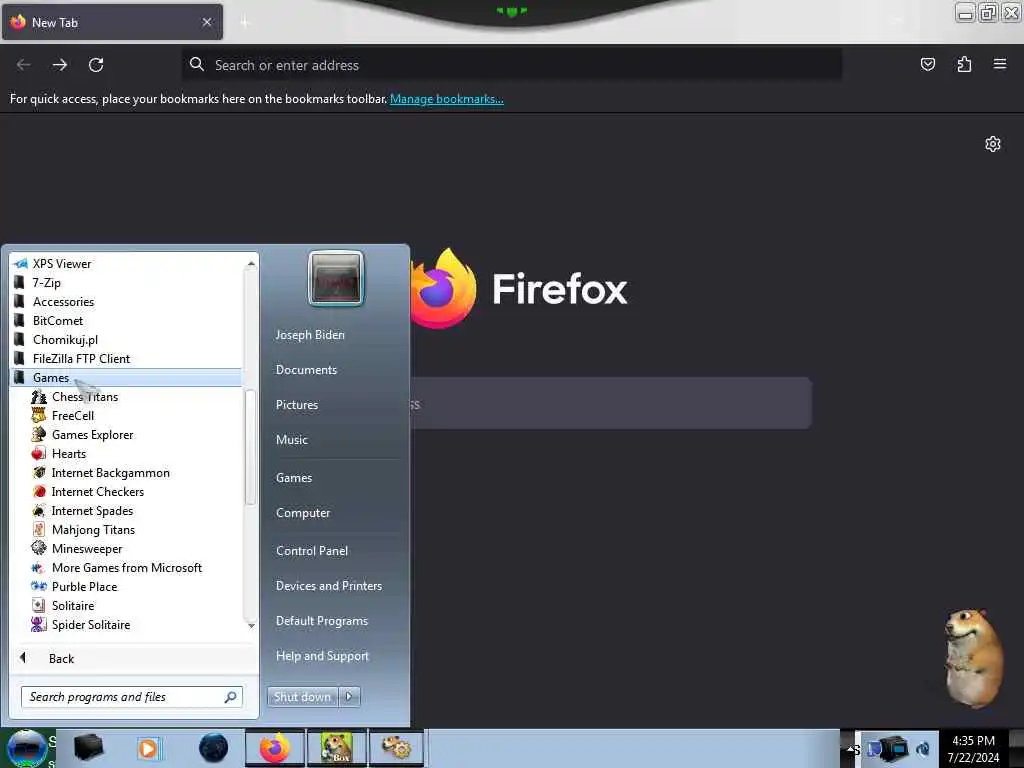1024x768 pixels.
Task: Open Music from Start menu
Action: point(291,440)
